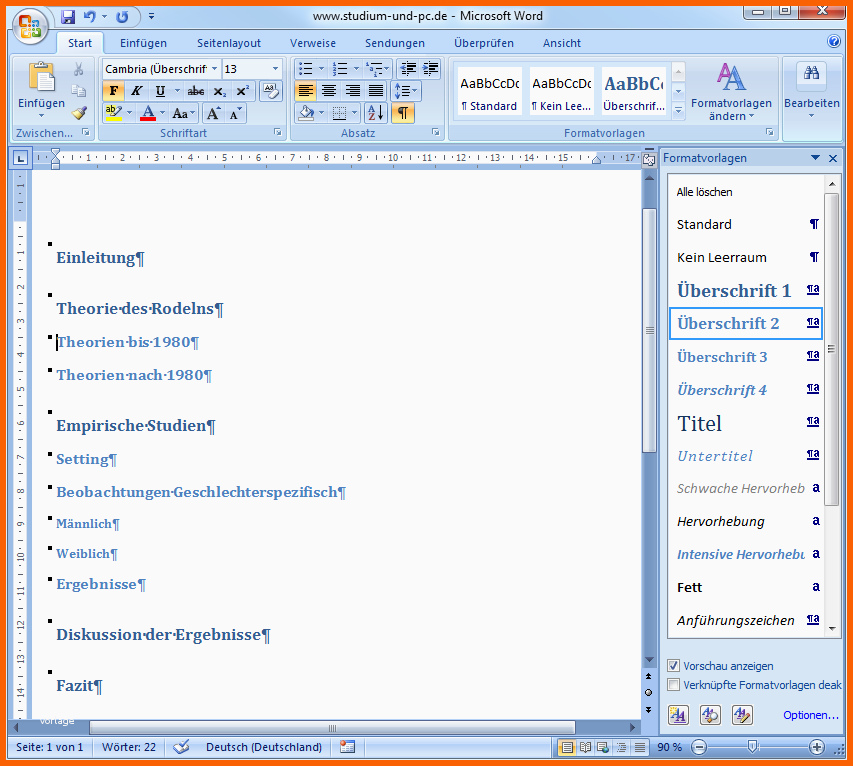Open the Bearbeiten dropdown menu
Screen dimensions: 853x766
tap(812, 91)
